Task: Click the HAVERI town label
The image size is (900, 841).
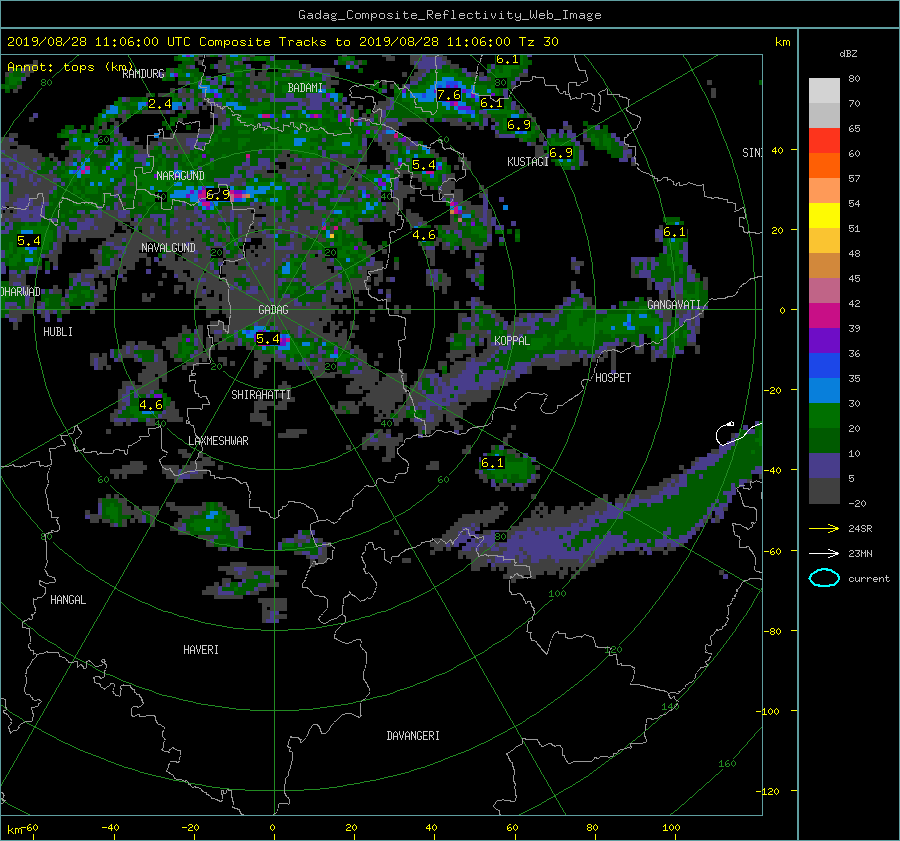Action: 200,650
